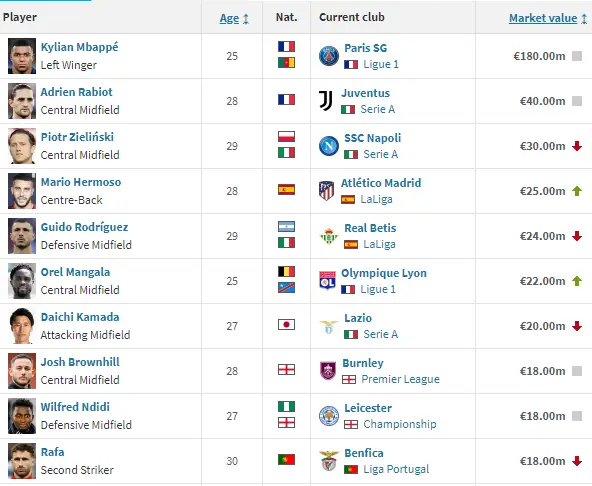
Task: Click the Atlético Madrid club badge
Action: pos(326,191)
